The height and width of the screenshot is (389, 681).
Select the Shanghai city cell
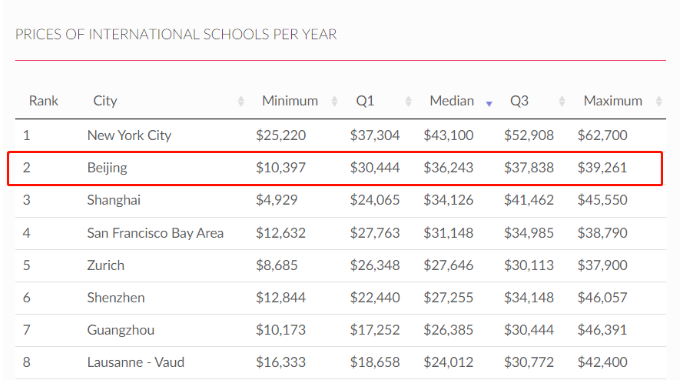114,200
